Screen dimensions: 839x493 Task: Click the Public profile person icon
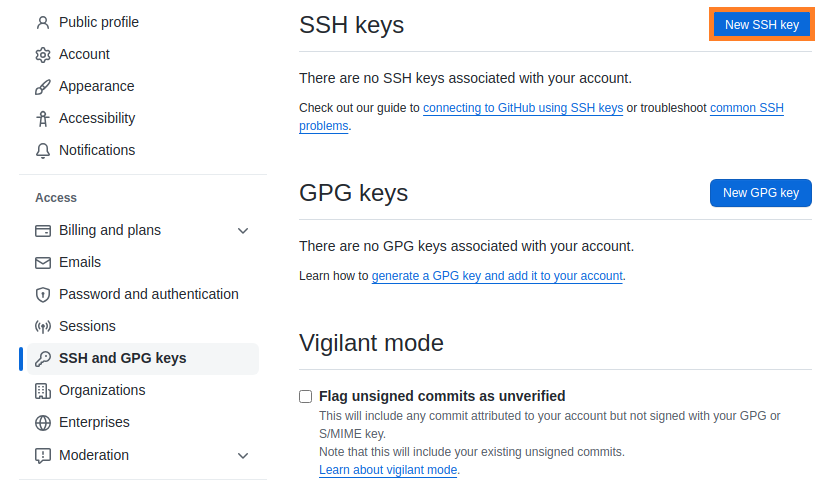coord(42,22)
